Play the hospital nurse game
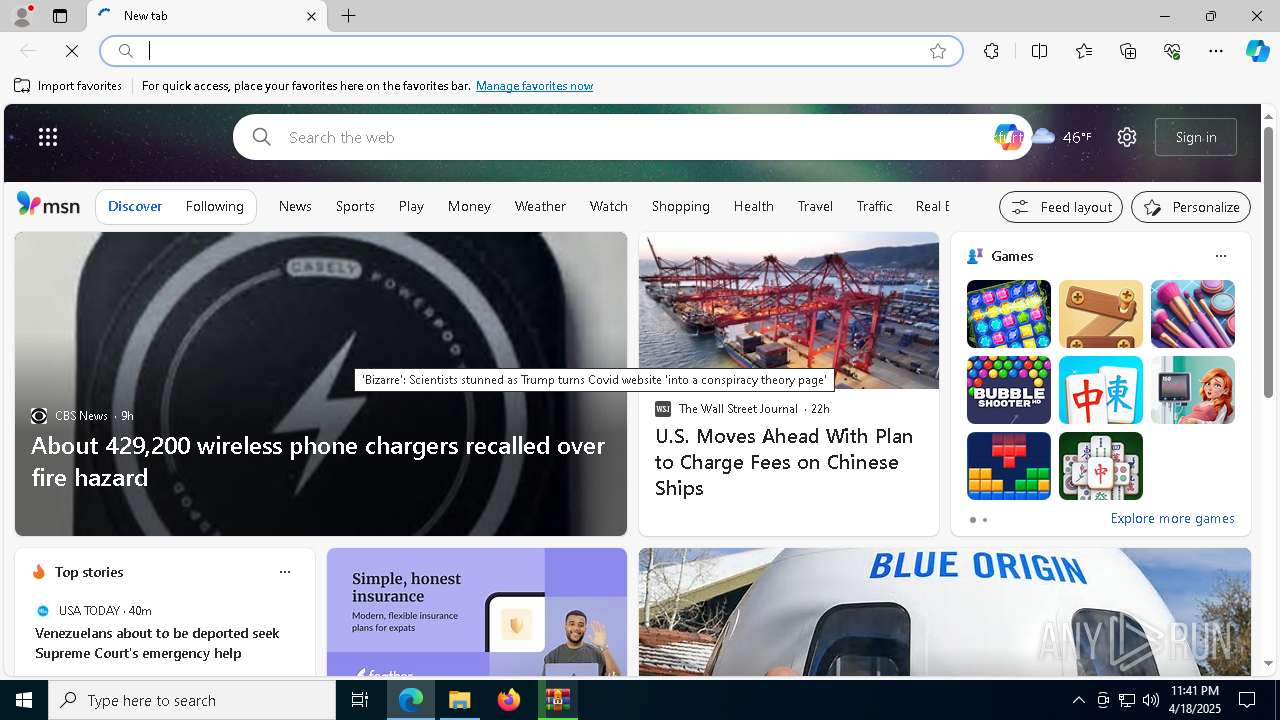This screenshot has height=720, width=1280. pos(1193,390)
